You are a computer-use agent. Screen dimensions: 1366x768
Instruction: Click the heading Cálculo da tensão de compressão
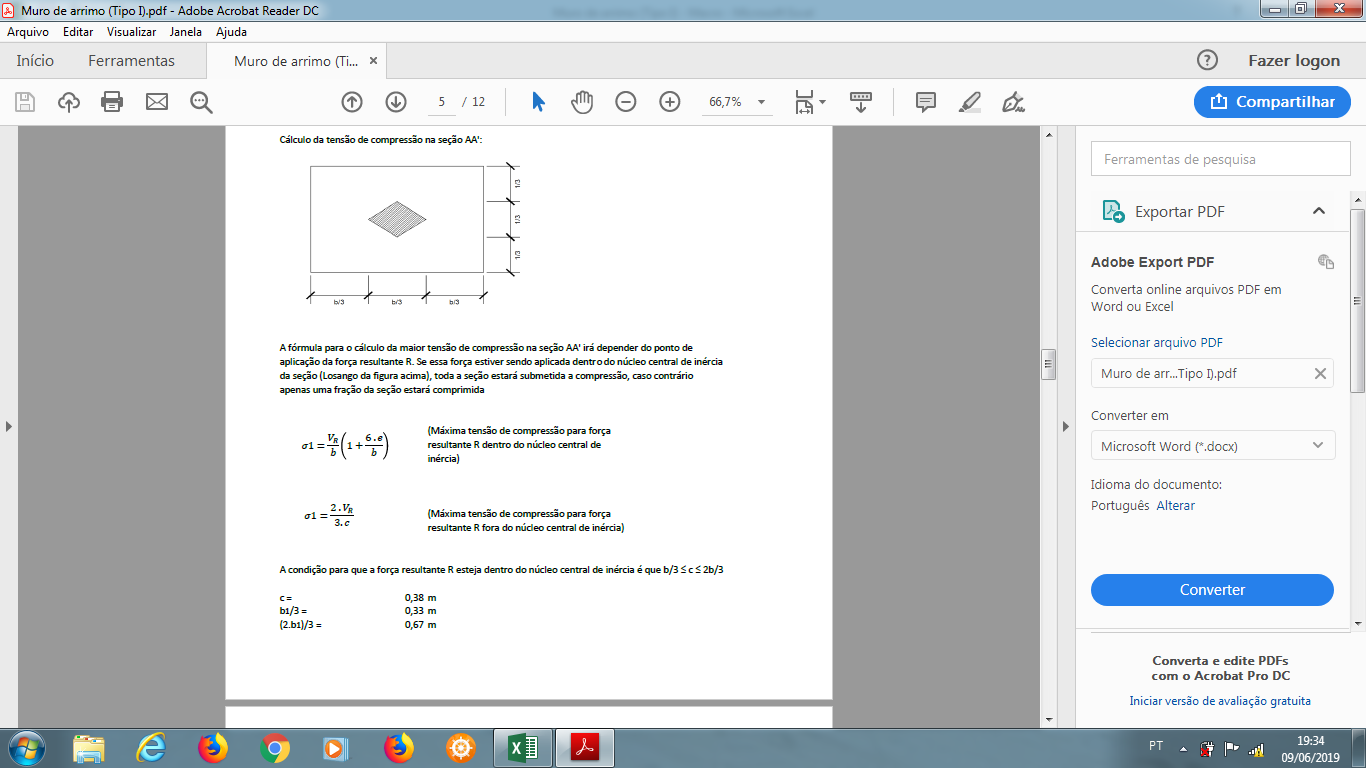click(x=381, y=141)
